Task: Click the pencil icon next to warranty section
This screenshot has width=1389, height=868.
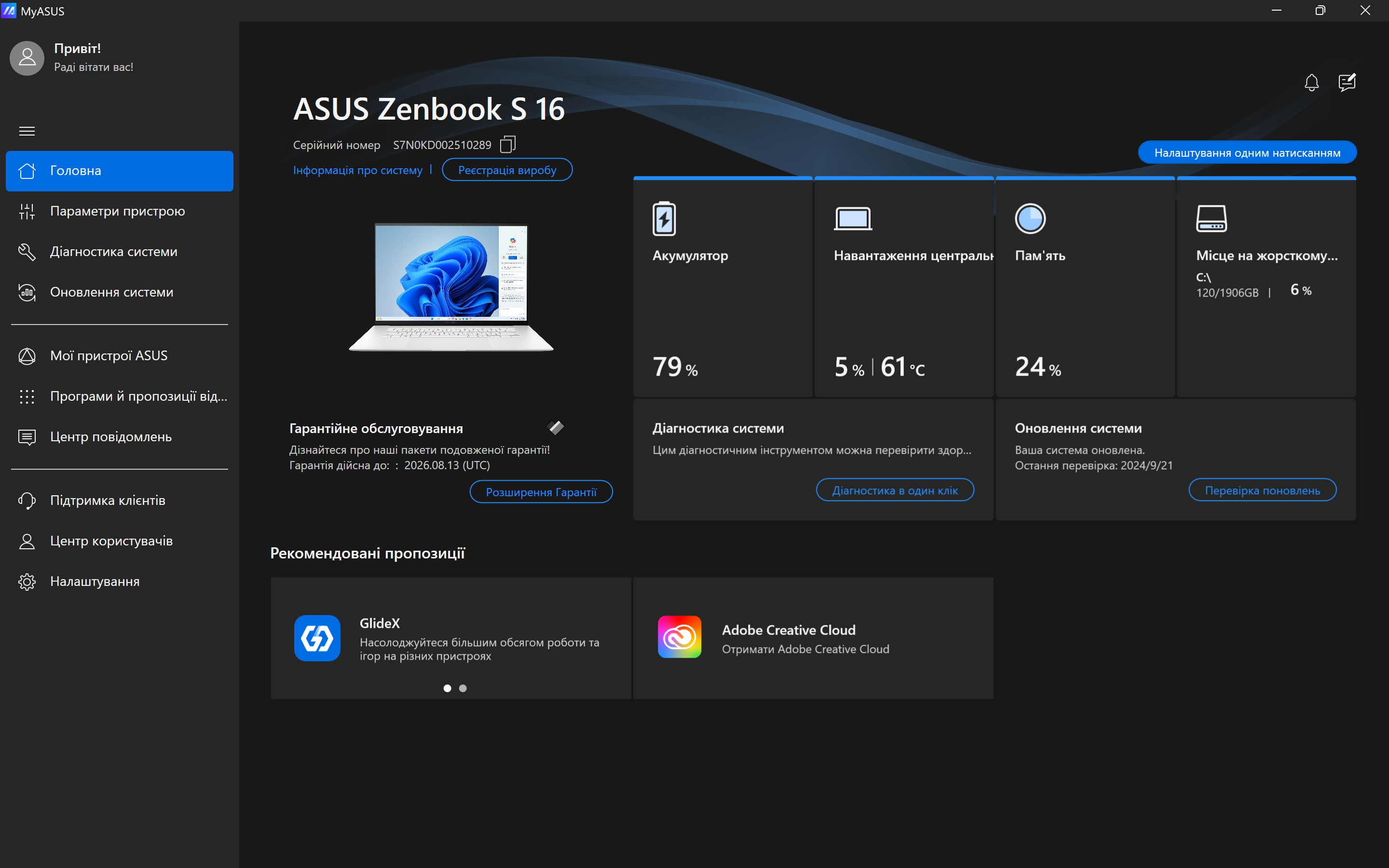Action: click(x=555, y=427)
